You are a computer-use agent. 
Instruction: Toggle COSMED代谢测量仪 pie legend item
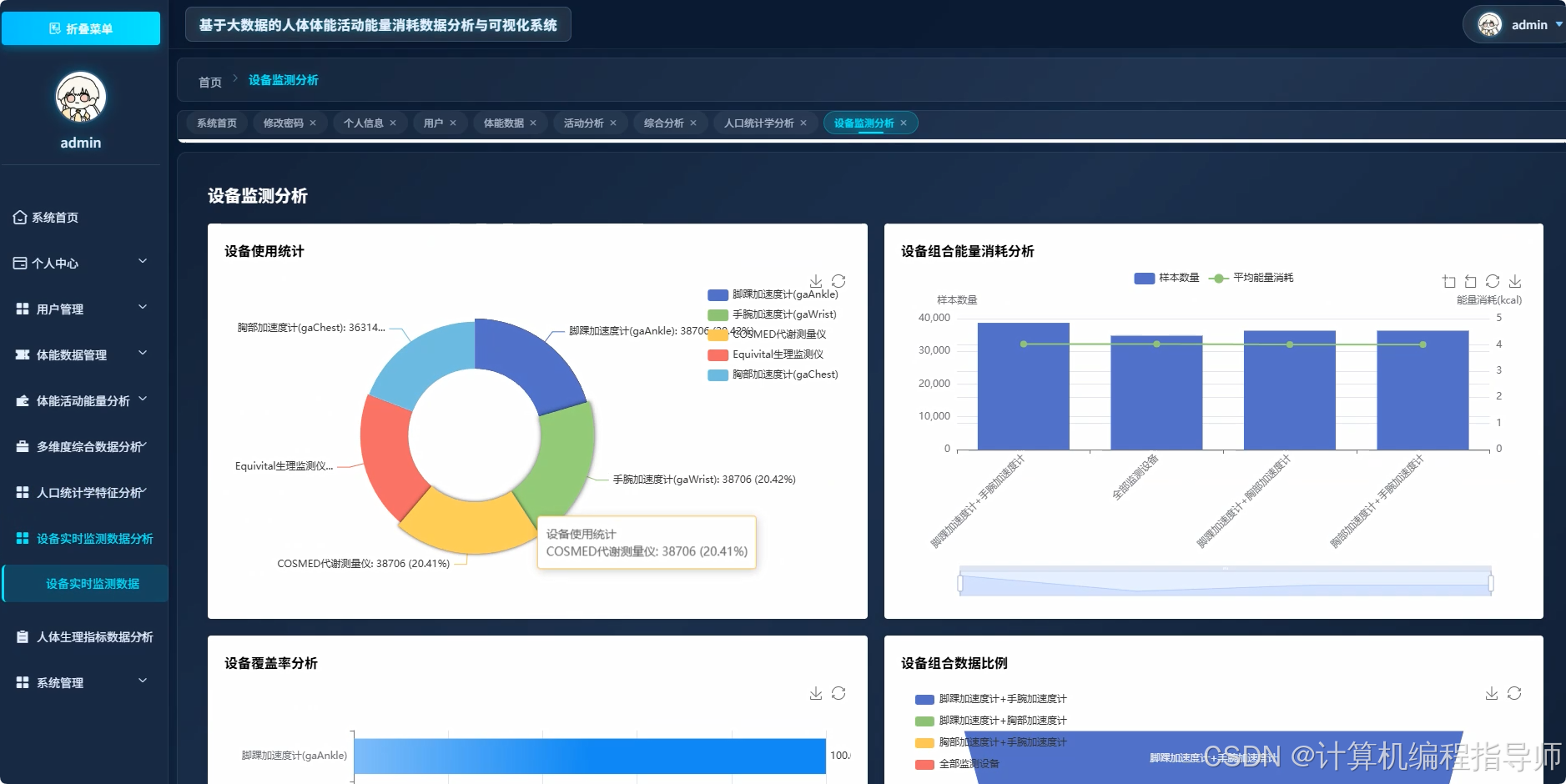[x=767, y=334]
